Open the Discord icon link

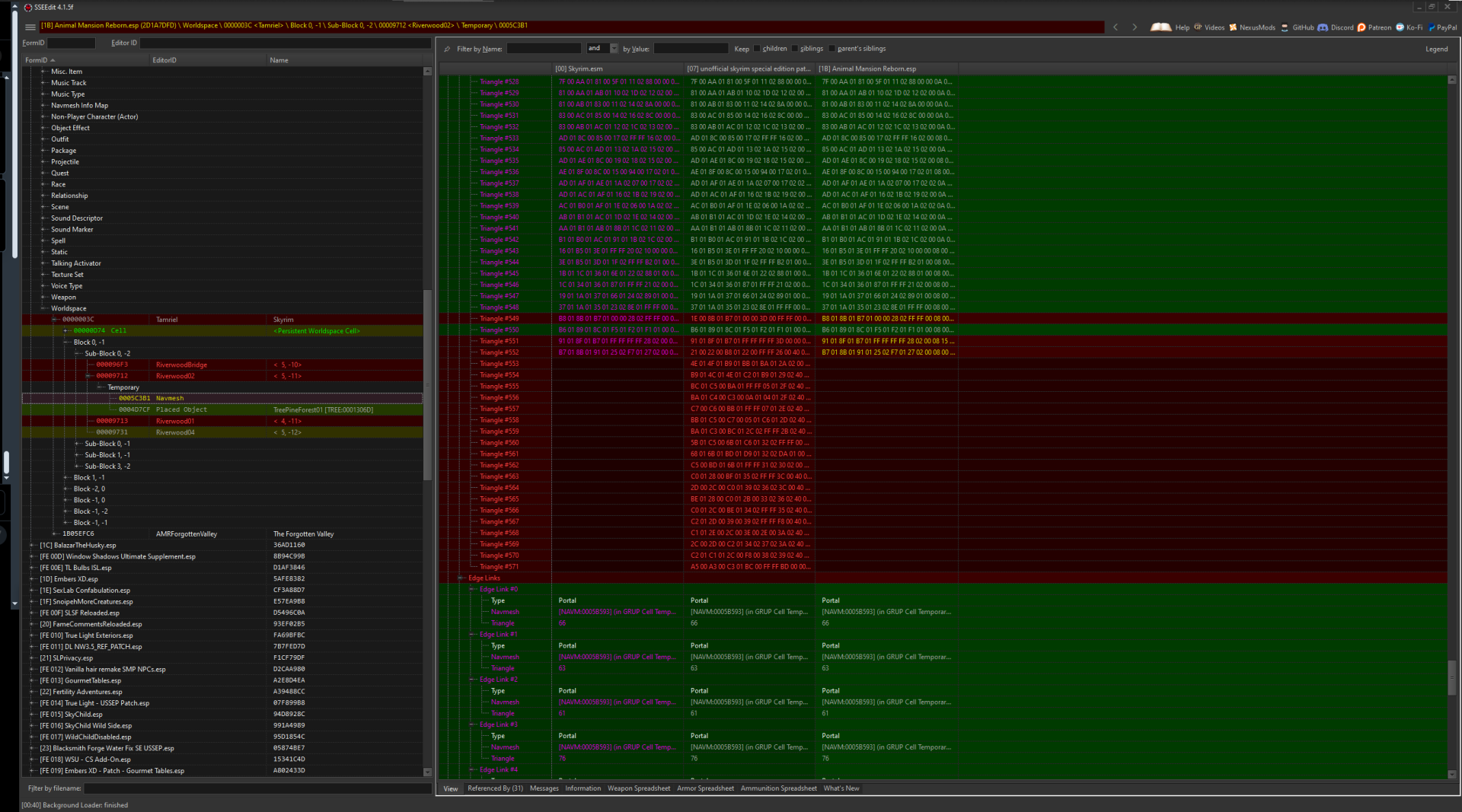tap(1323, 27)
